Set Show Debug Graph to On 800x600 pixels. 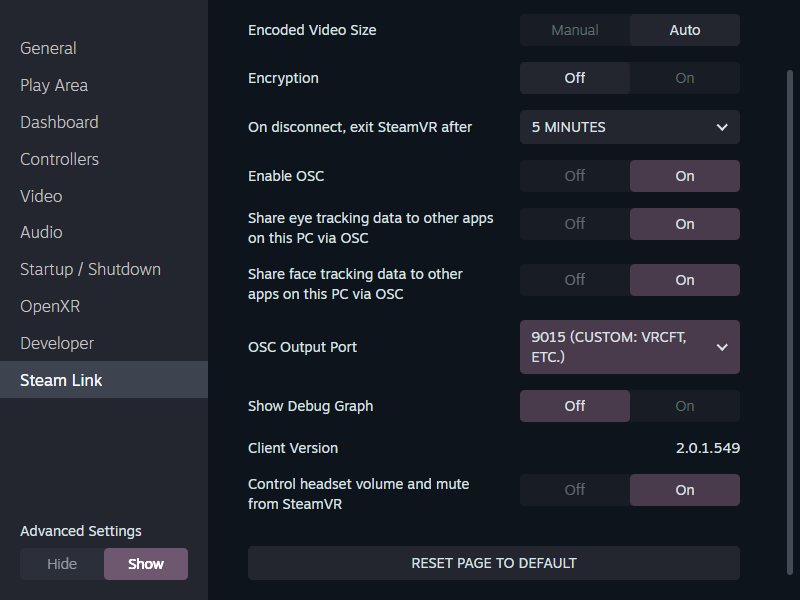tap(685, 406)
